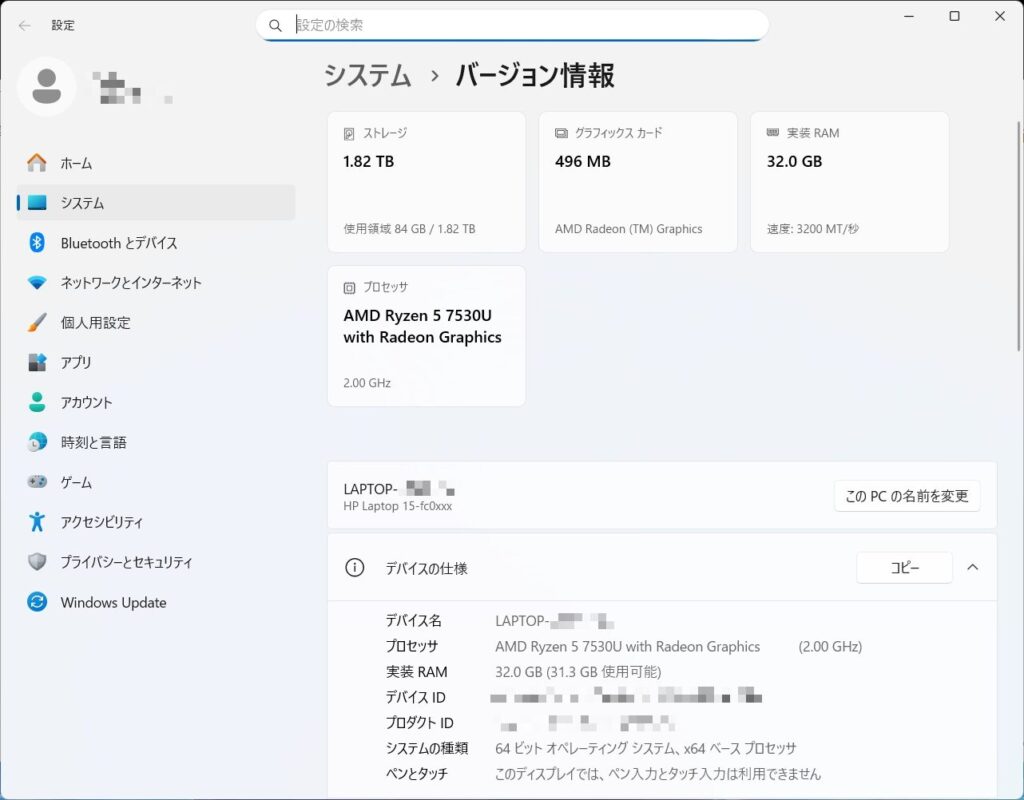Click the back arrow in title bar
The height and width of the screenshot is (800, 1024).
coord(25,25)
